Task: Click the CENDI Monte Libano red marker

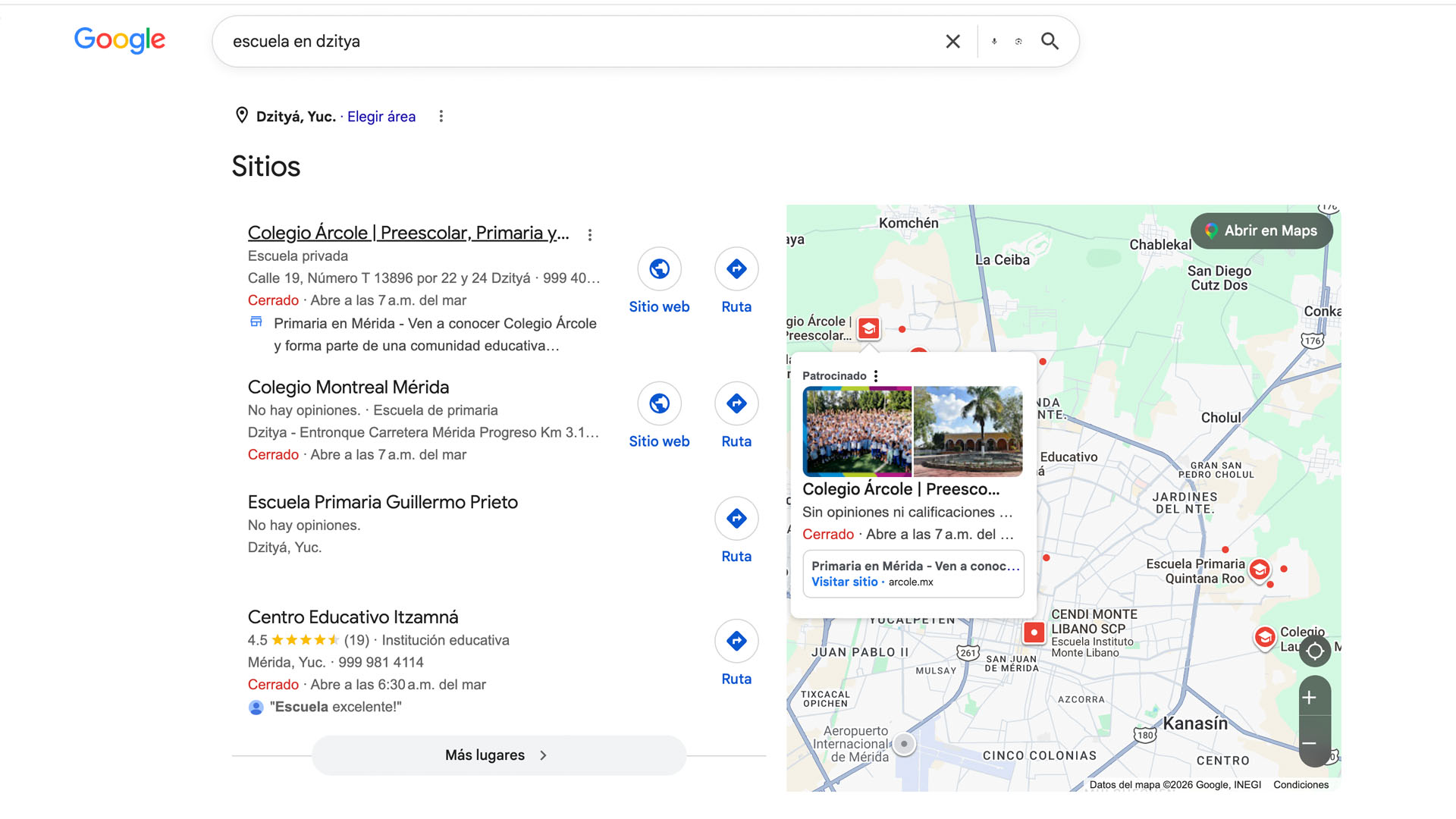Action: click(x=1034, y=632)
